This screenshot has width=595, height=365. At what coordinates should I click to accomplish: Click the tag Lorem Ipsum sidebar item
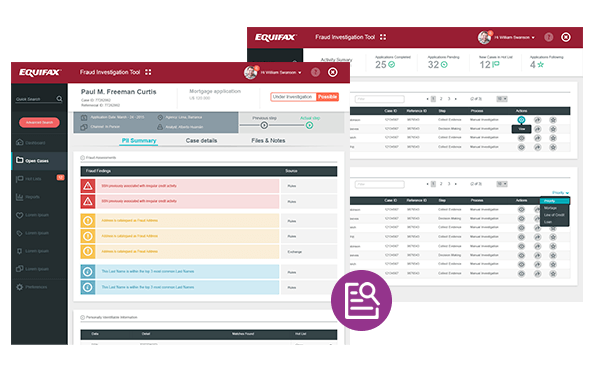[32, 233]
